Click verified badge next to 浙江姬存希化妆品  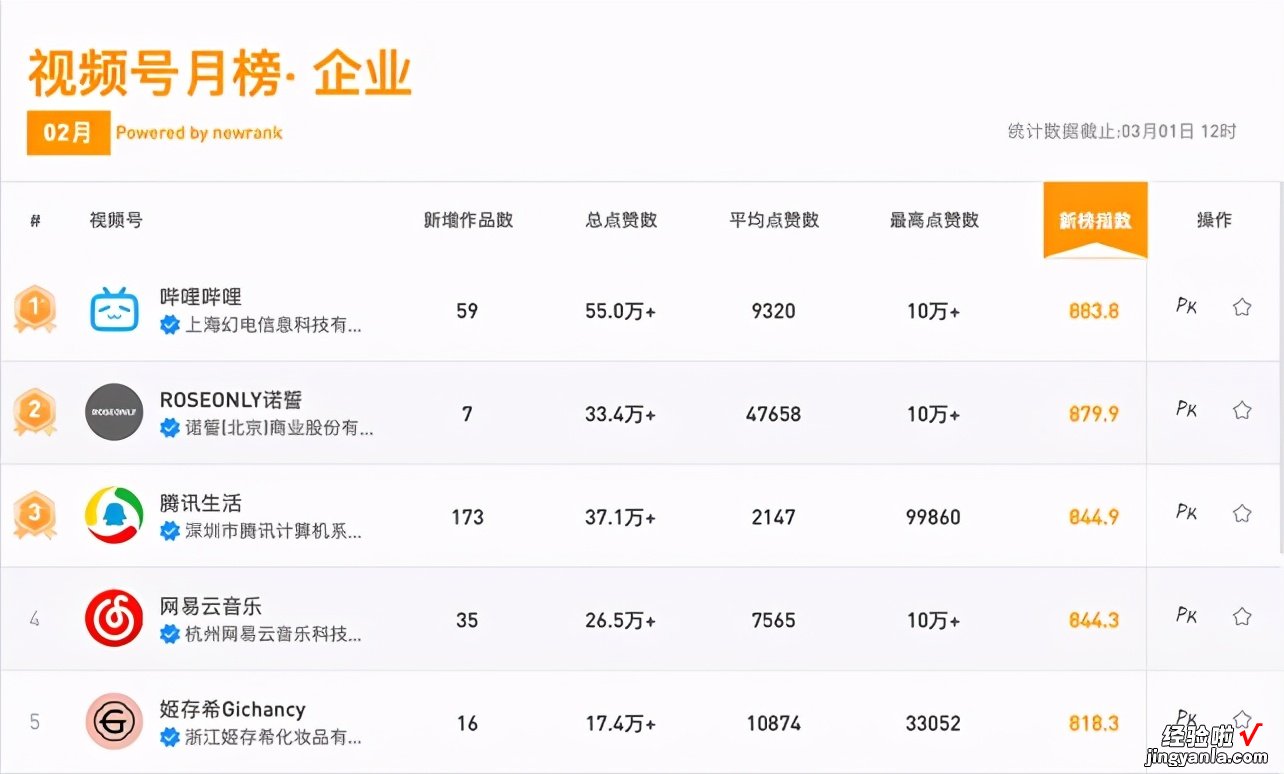pos(170,737)
